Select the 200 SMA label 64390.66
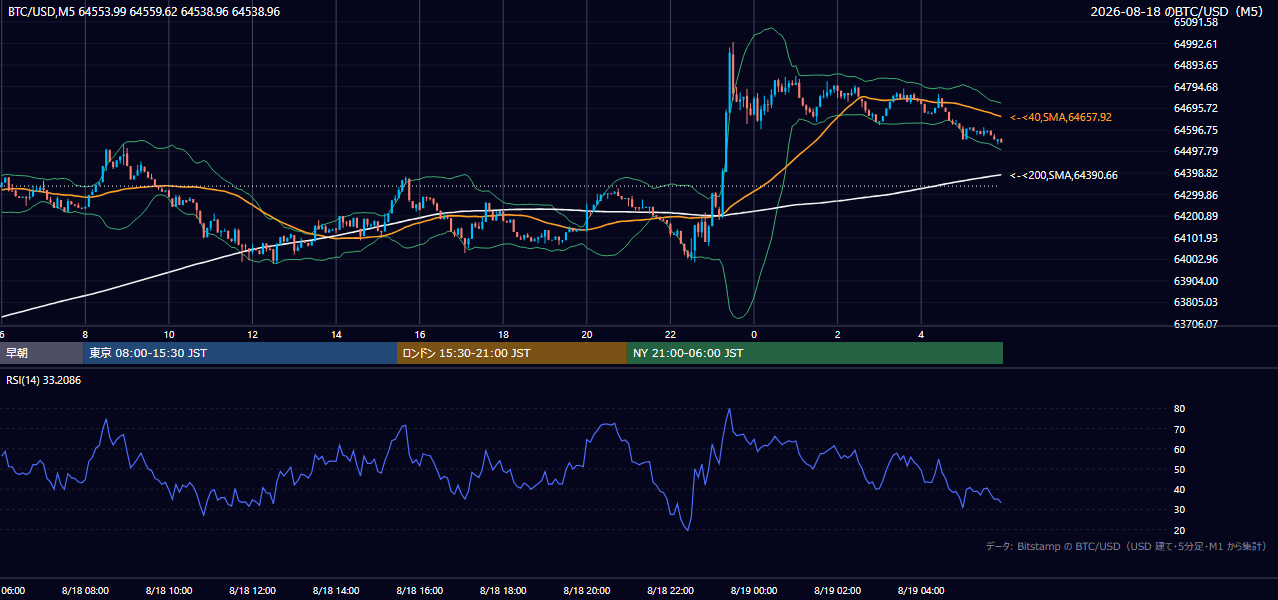1278x600 pixels. tap(1064, 175)
